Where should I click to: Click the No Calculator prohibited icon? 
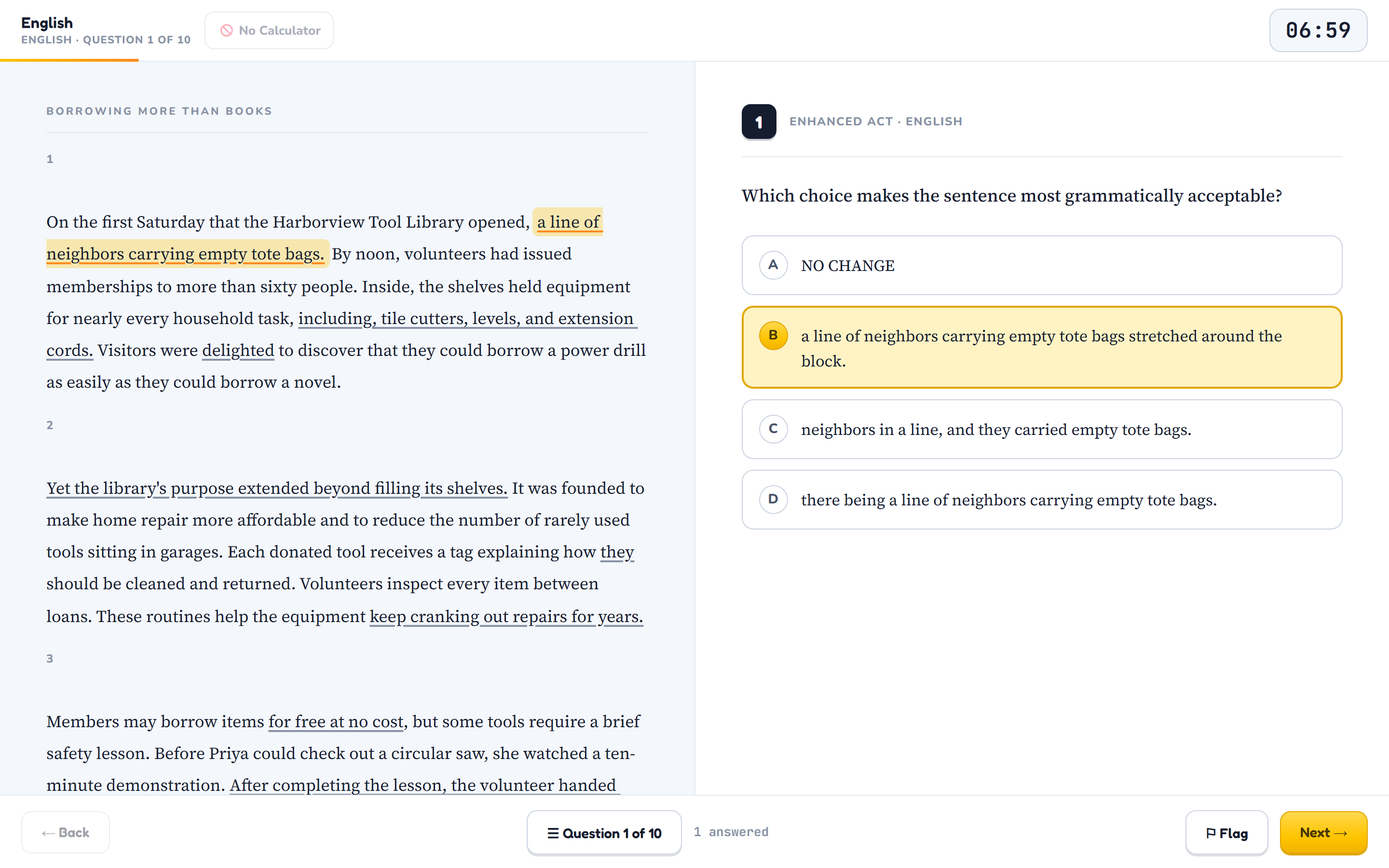[x=227, y=30]
